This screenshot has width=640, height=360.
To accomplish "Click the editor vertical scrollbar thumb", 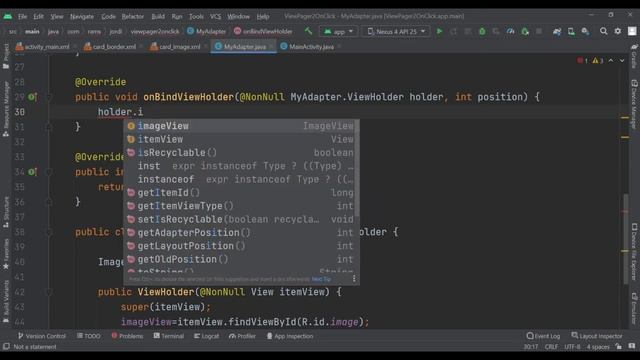I will pyautogui.click(x=625, y=239).
